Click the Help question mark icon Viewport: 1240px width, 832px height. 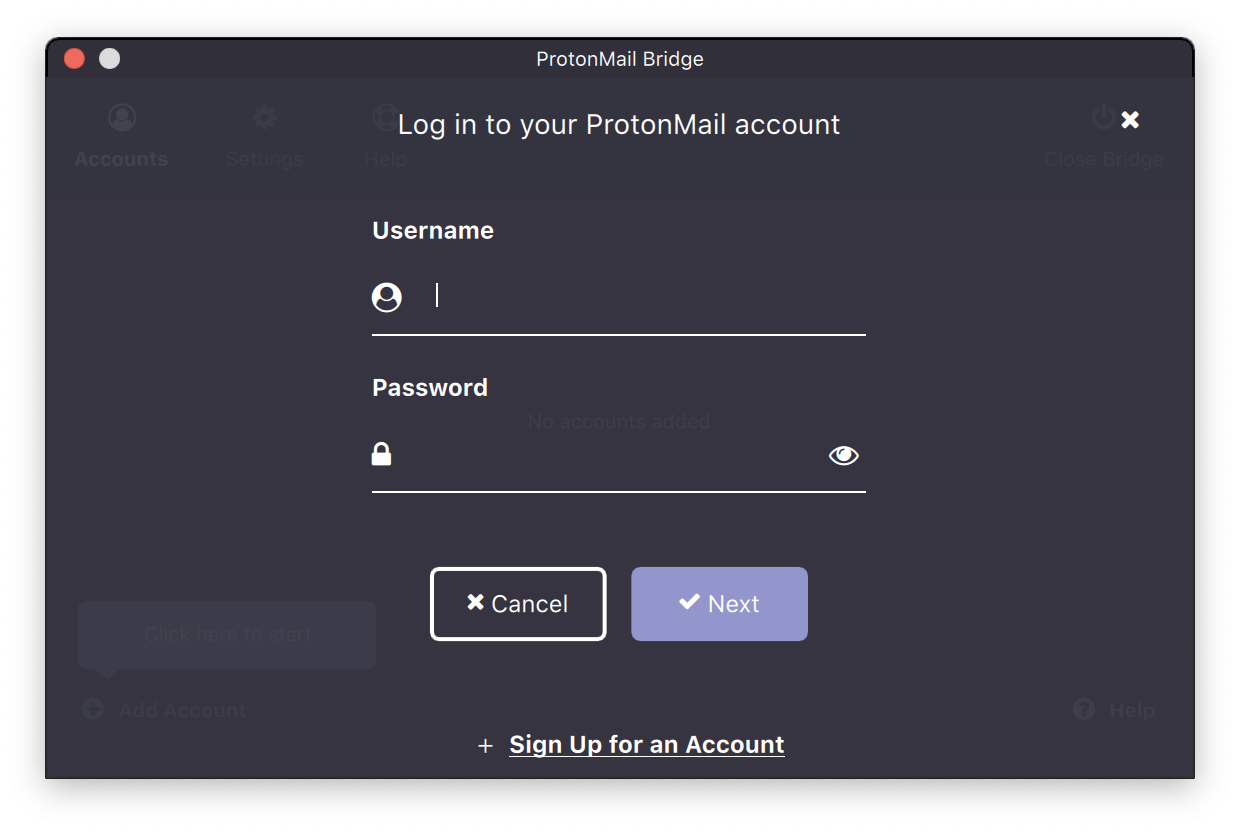coord(1084,710)
